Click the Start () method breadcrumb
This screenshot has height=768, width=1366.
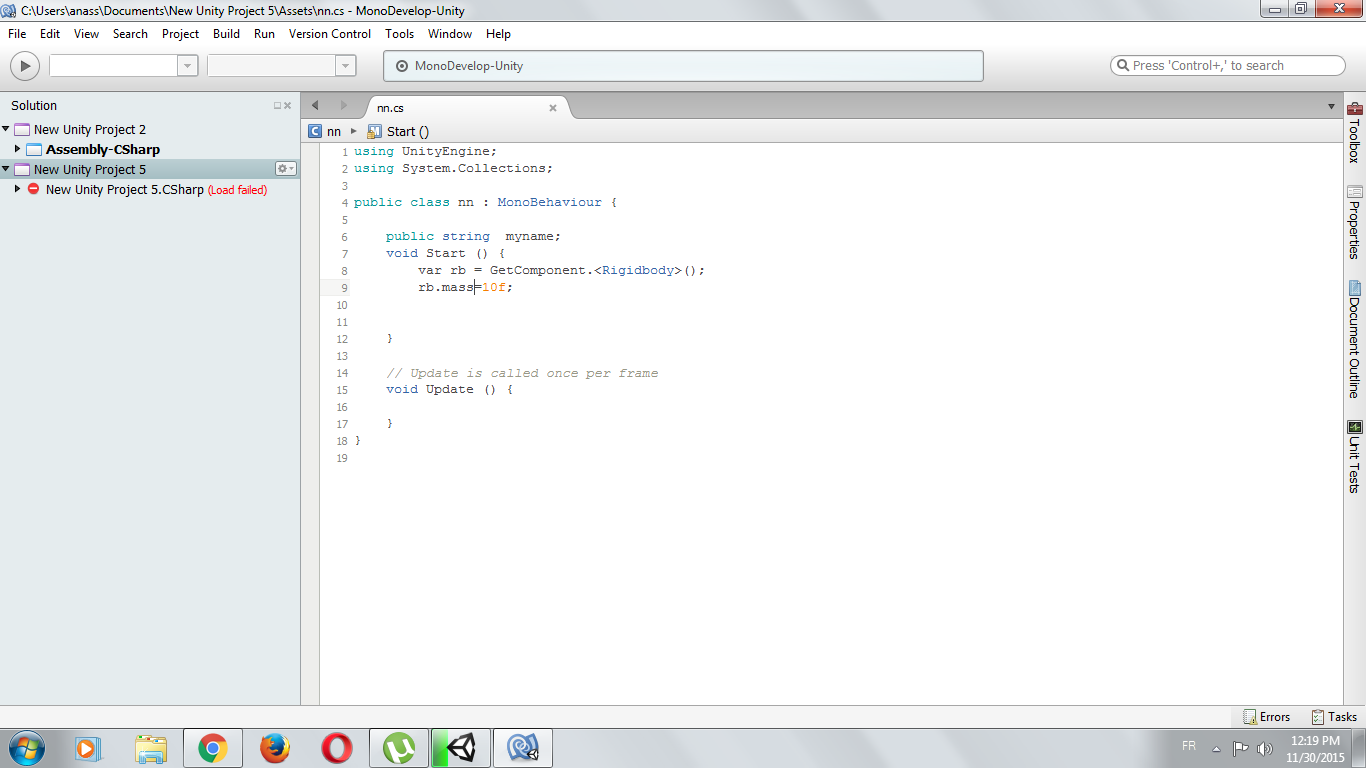pyautogui.click(x=398, y=131)
